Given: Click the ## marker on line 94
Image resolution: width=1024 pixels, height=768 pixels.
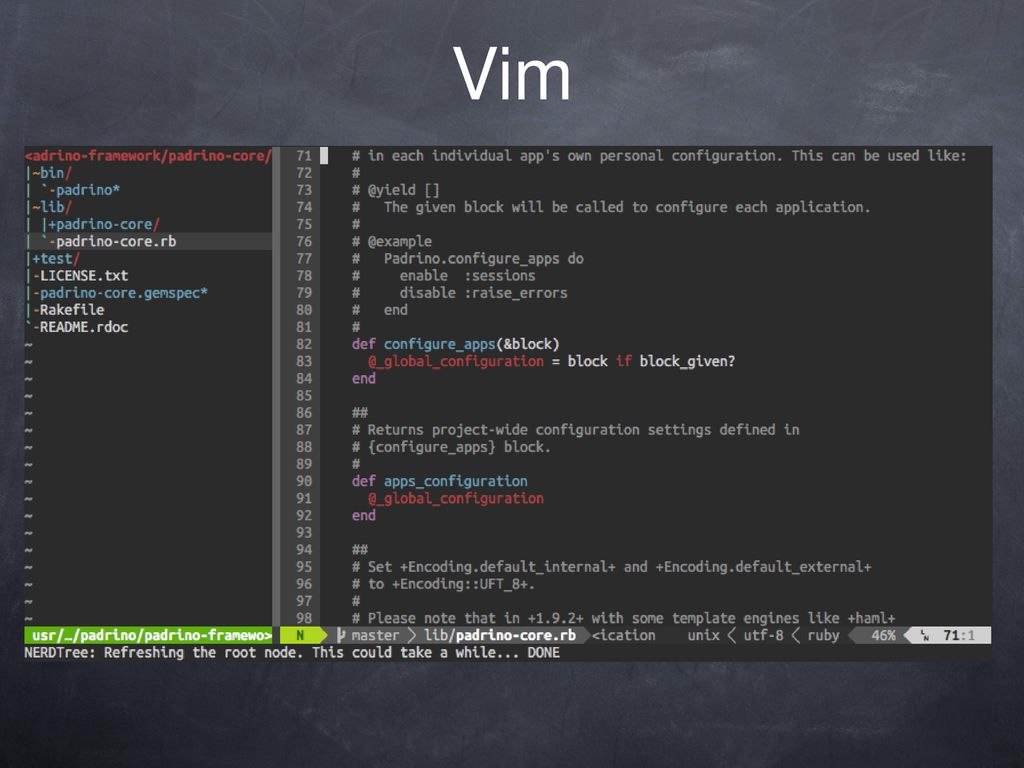Looking at the screenshot, I should coord(360,550).
